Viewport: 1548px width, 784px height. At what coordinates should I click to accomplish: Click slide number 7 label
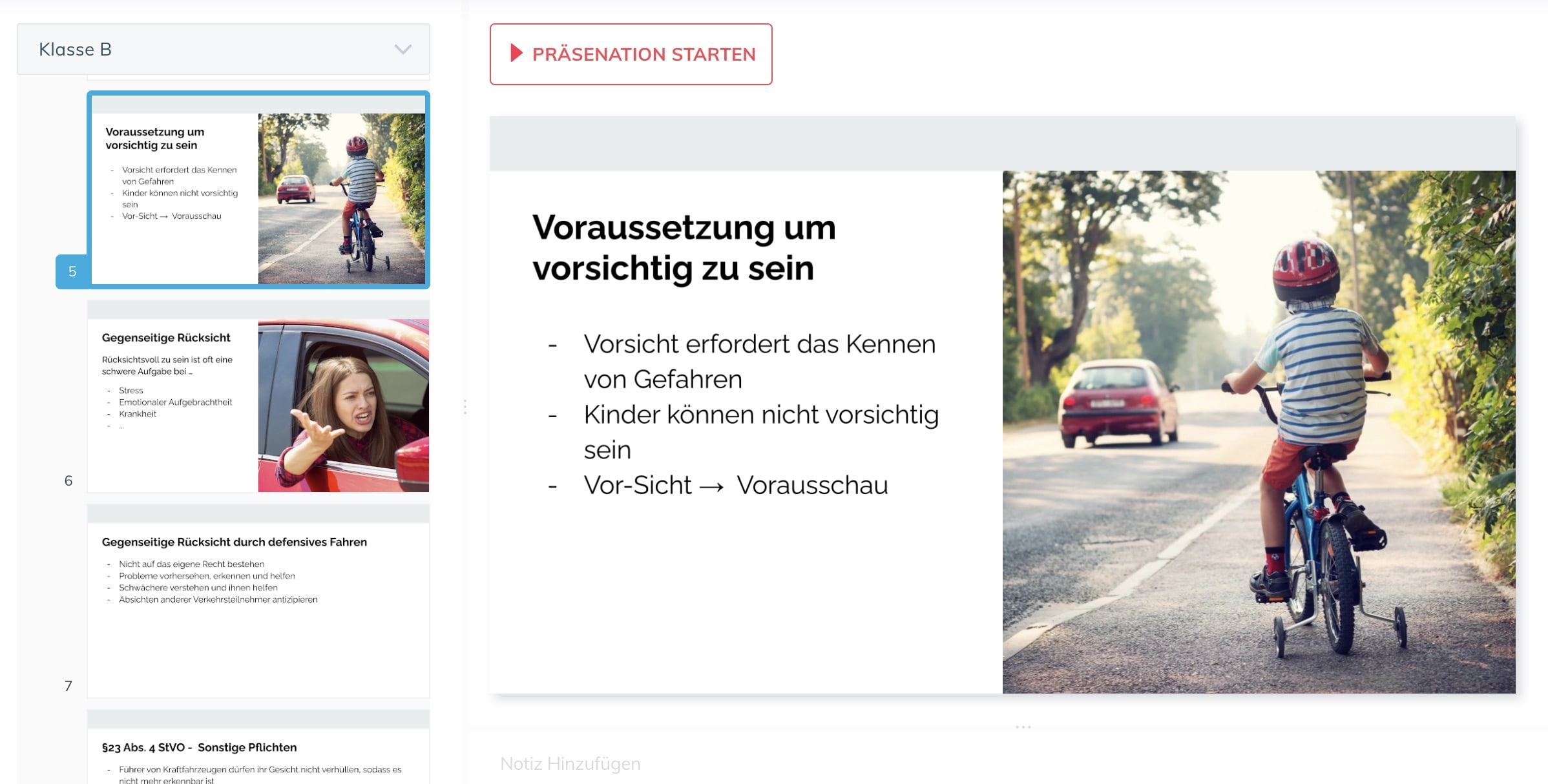(68, 686)
